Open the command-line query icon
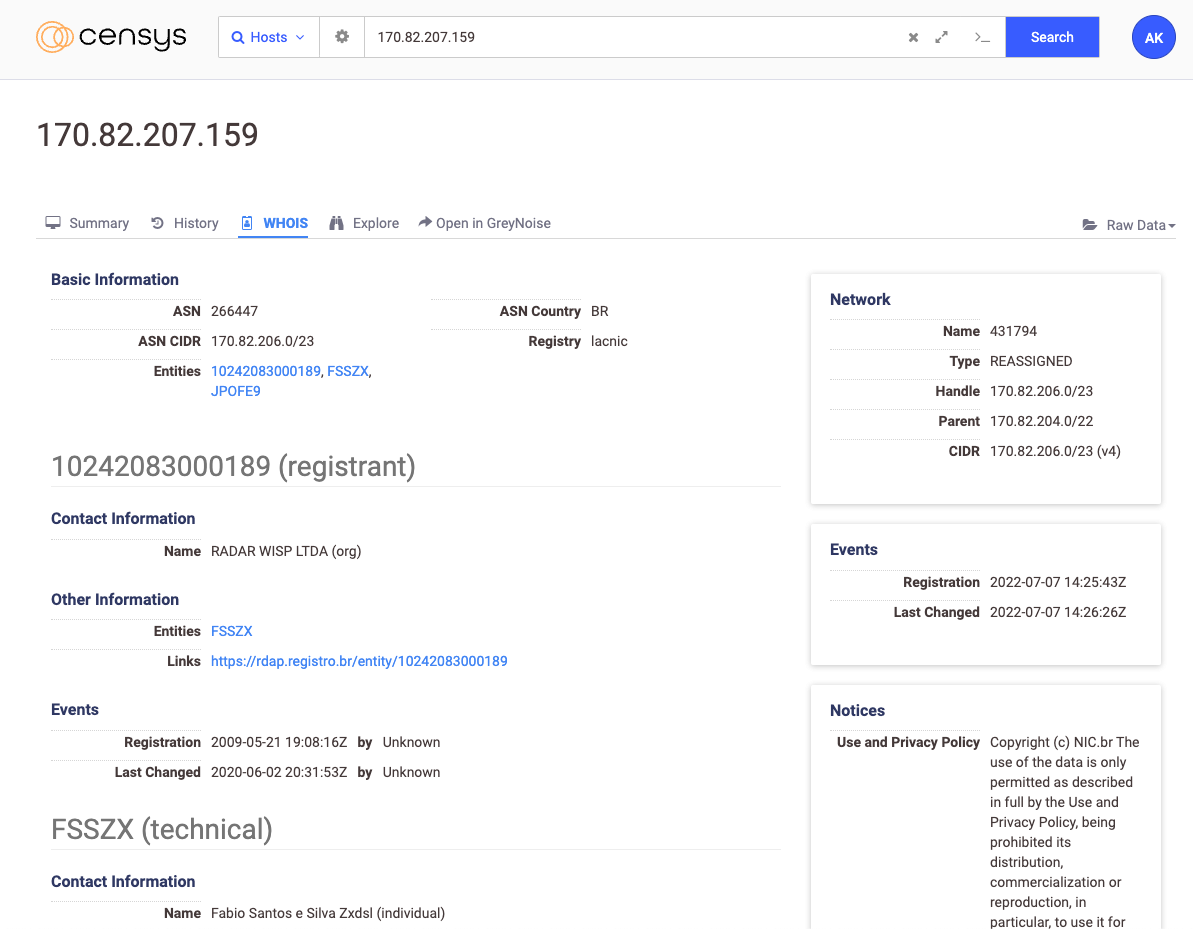The width and height of the screenshot is (1193, 929). pos(981,37)
